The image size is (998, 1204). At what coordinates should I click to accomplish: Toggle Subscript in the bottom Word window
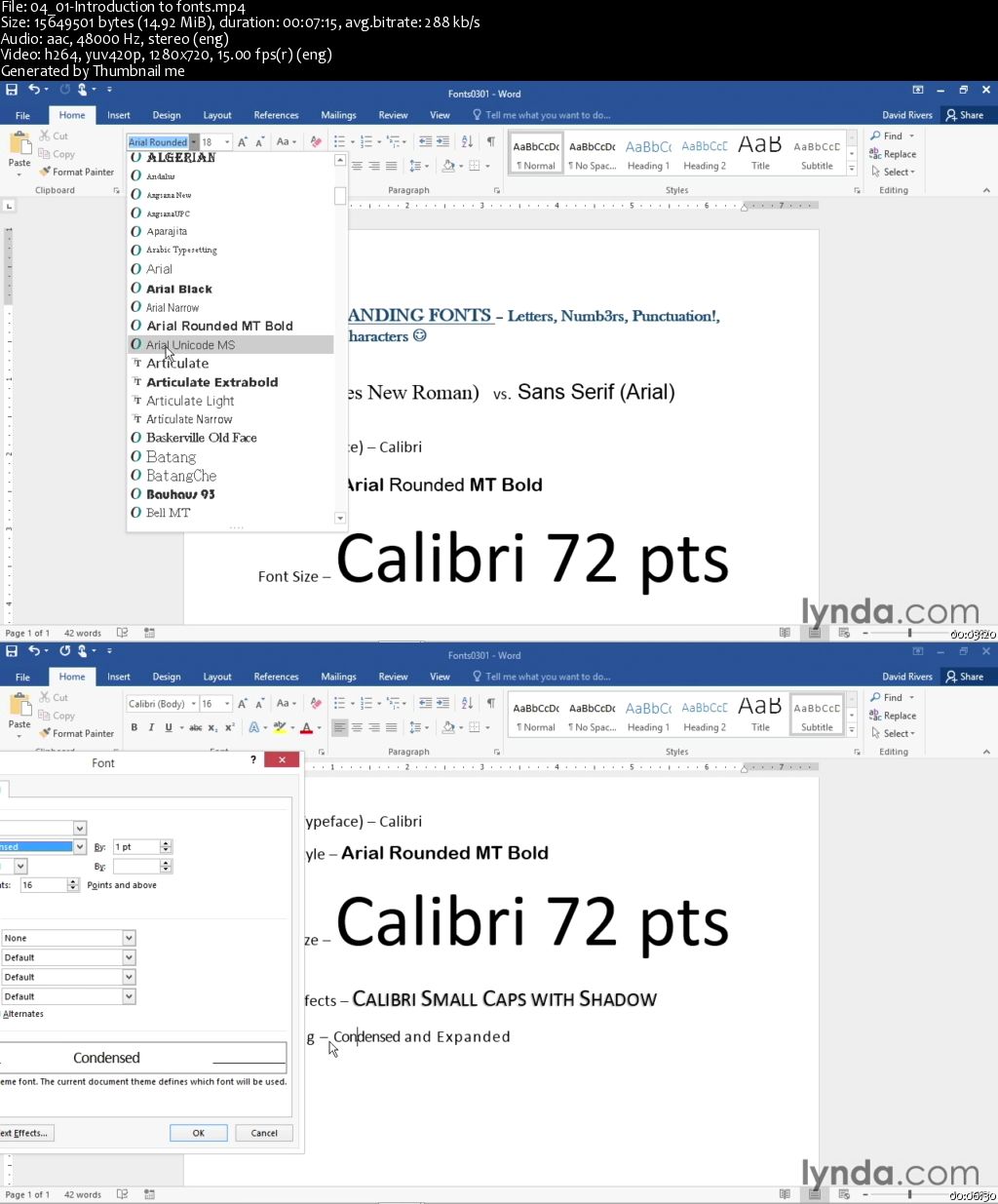tap(212, 728)
